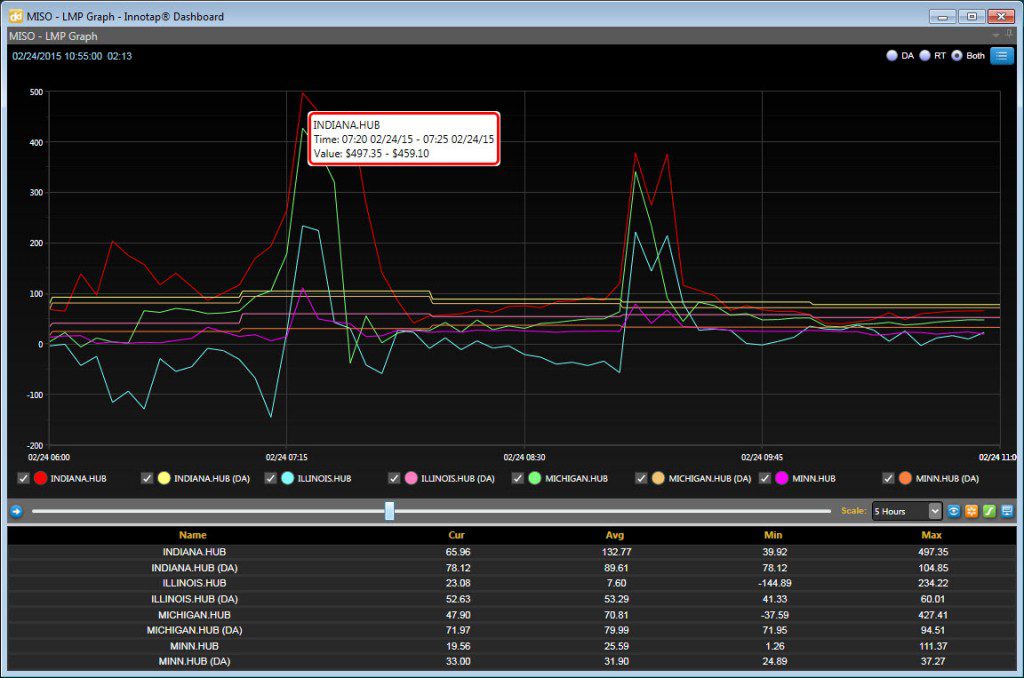Uncheck the INDIANA.HUB series checkbox

pyautogui.click(x=24, y=478)
